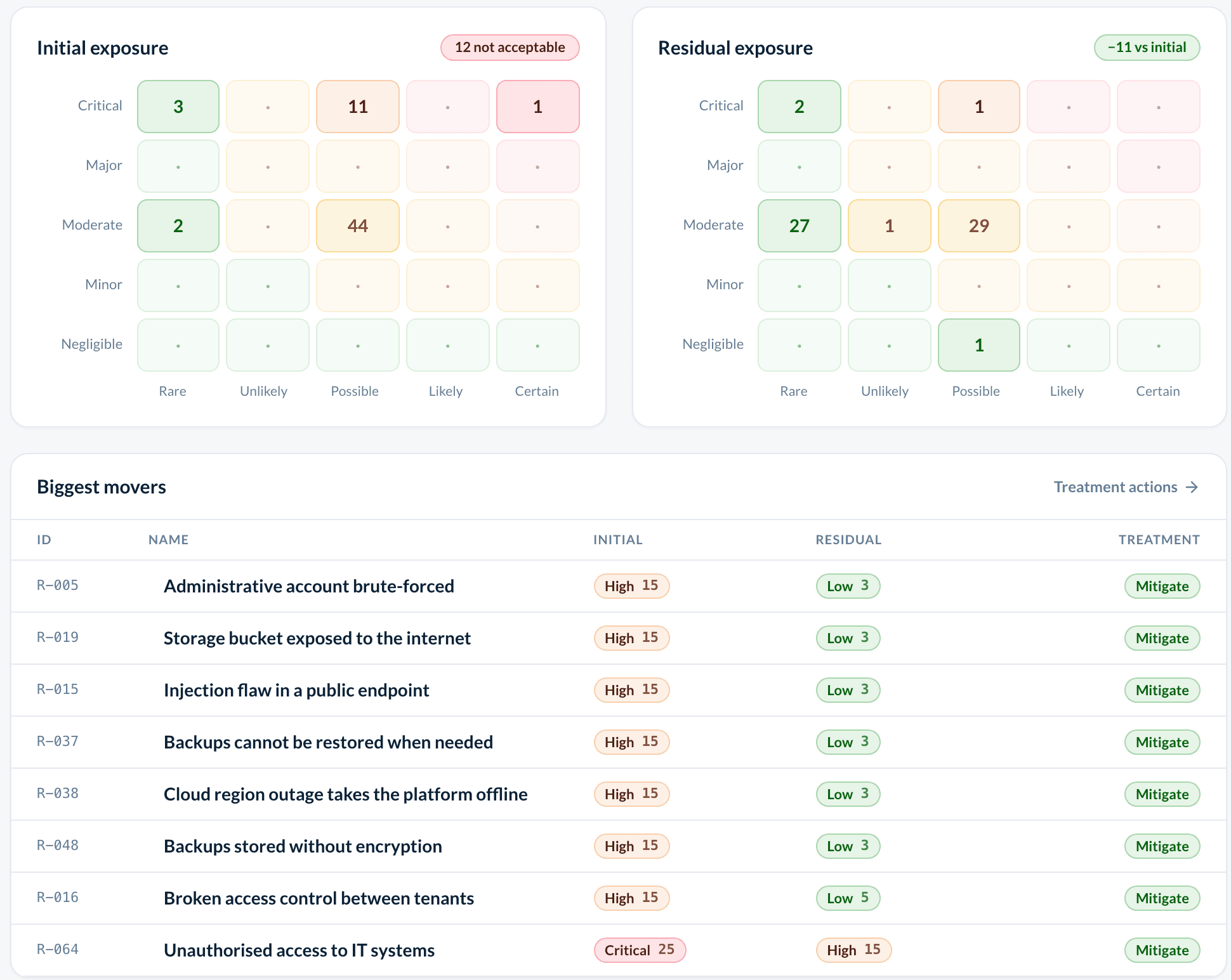Click the Mitigate tag for R-015
The width and height of the screenshot is (1231, 980).
coord(1162,690)
